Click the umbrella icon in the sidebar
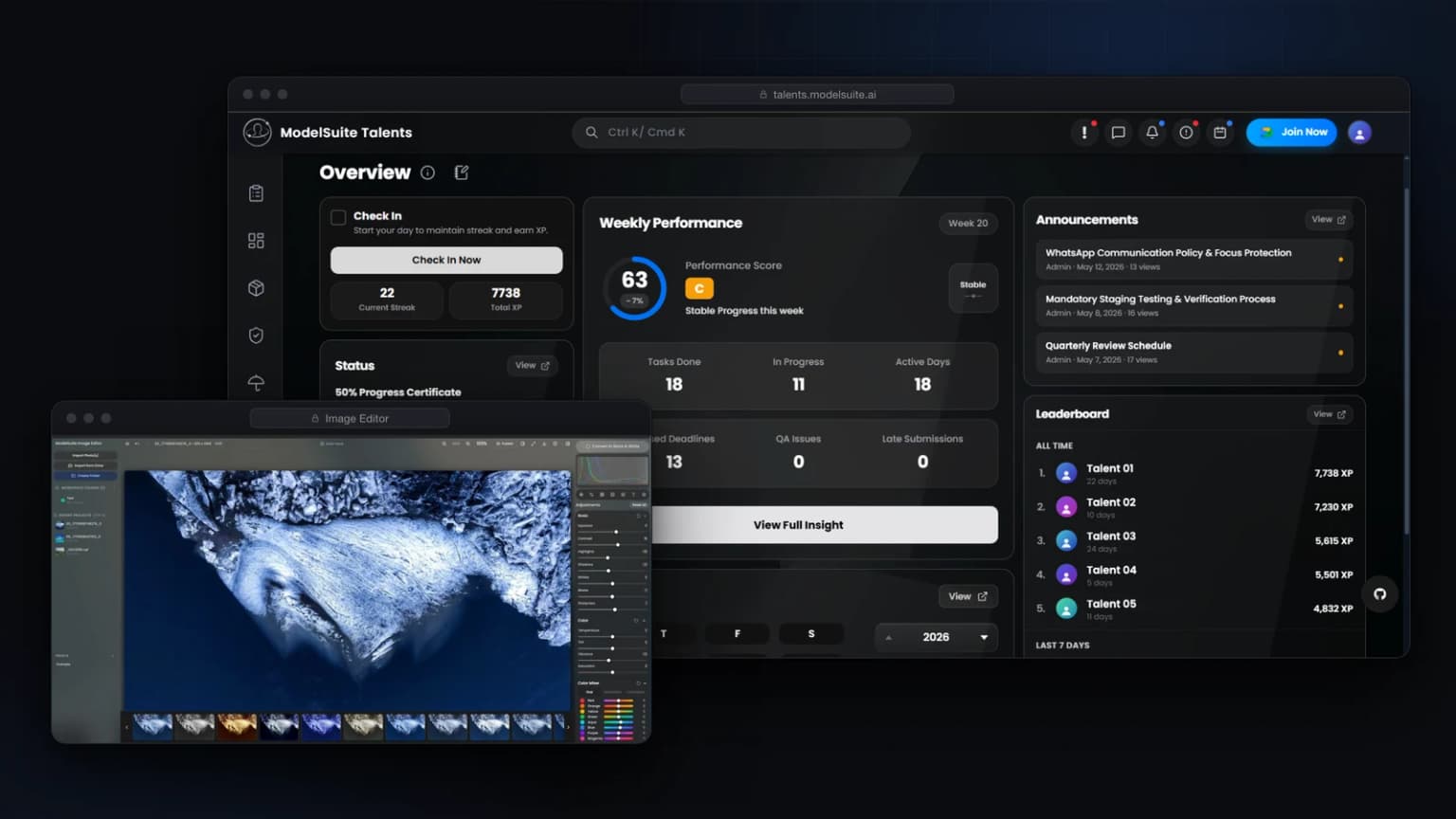This screenshot has width=1456, height=819. pos(256,383)
